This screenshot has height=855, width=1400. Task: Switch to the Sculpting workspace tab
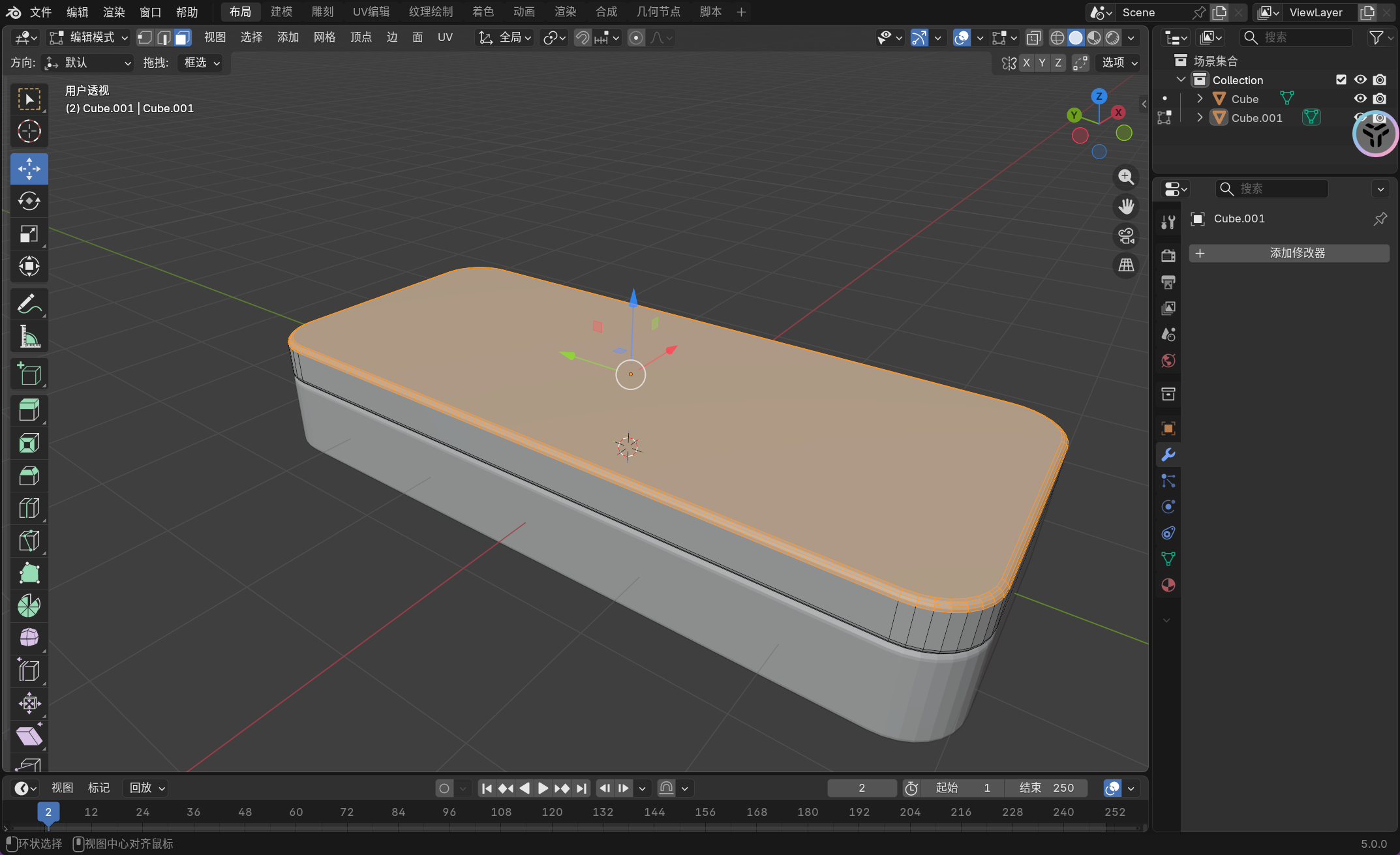pyautogui.click(x=322, y=12)
